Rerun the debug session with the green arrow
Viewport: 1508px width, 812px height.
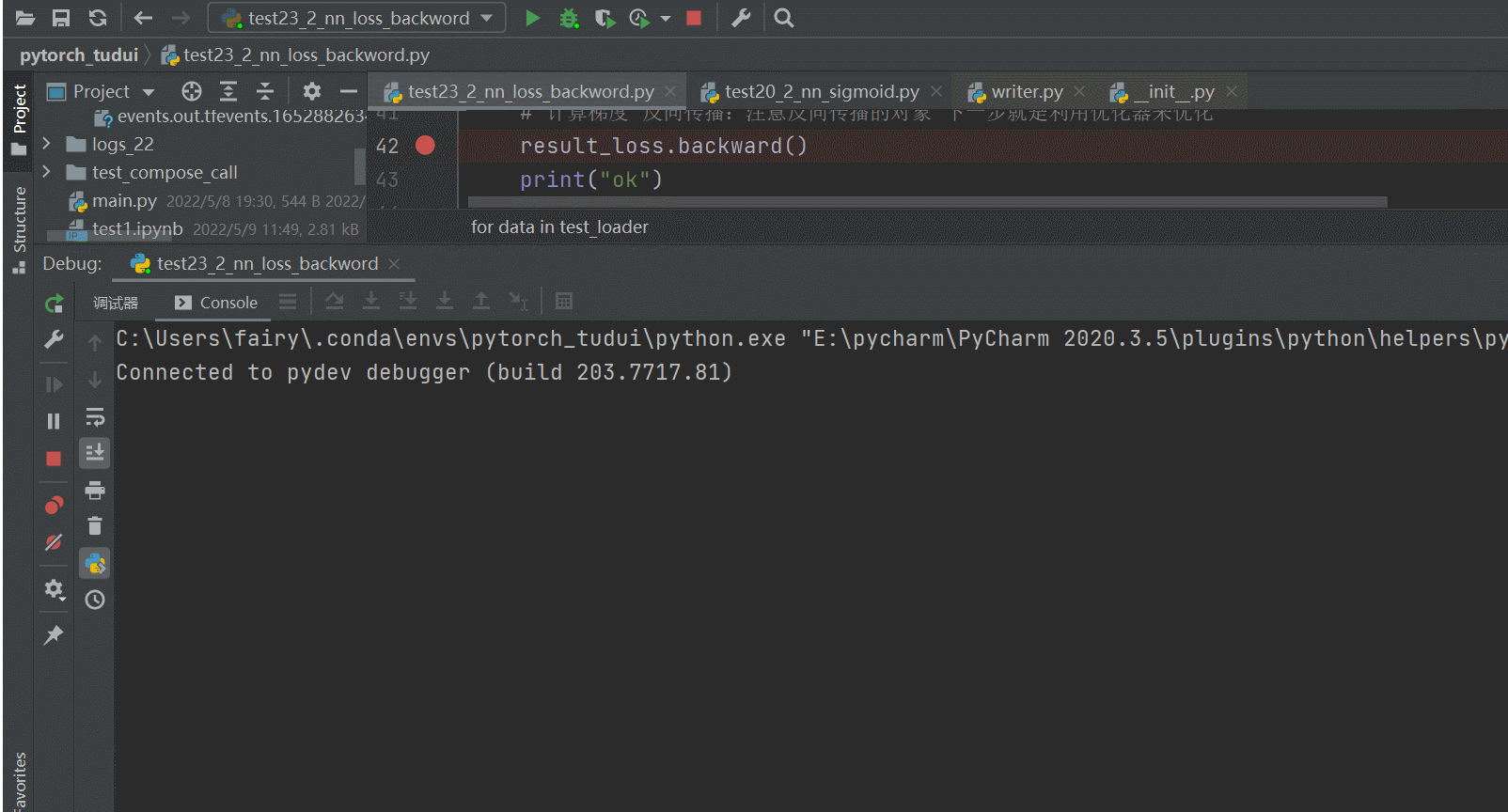[54, 303]
